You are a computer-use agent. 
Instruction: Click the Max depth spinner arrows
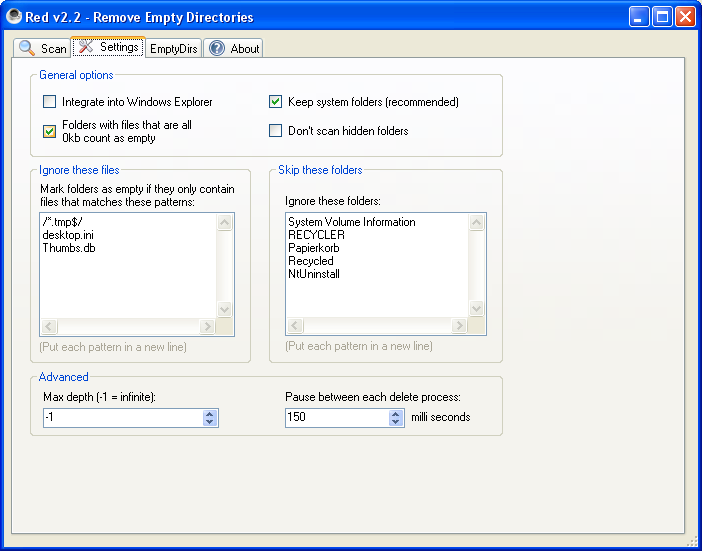point(210,418)
